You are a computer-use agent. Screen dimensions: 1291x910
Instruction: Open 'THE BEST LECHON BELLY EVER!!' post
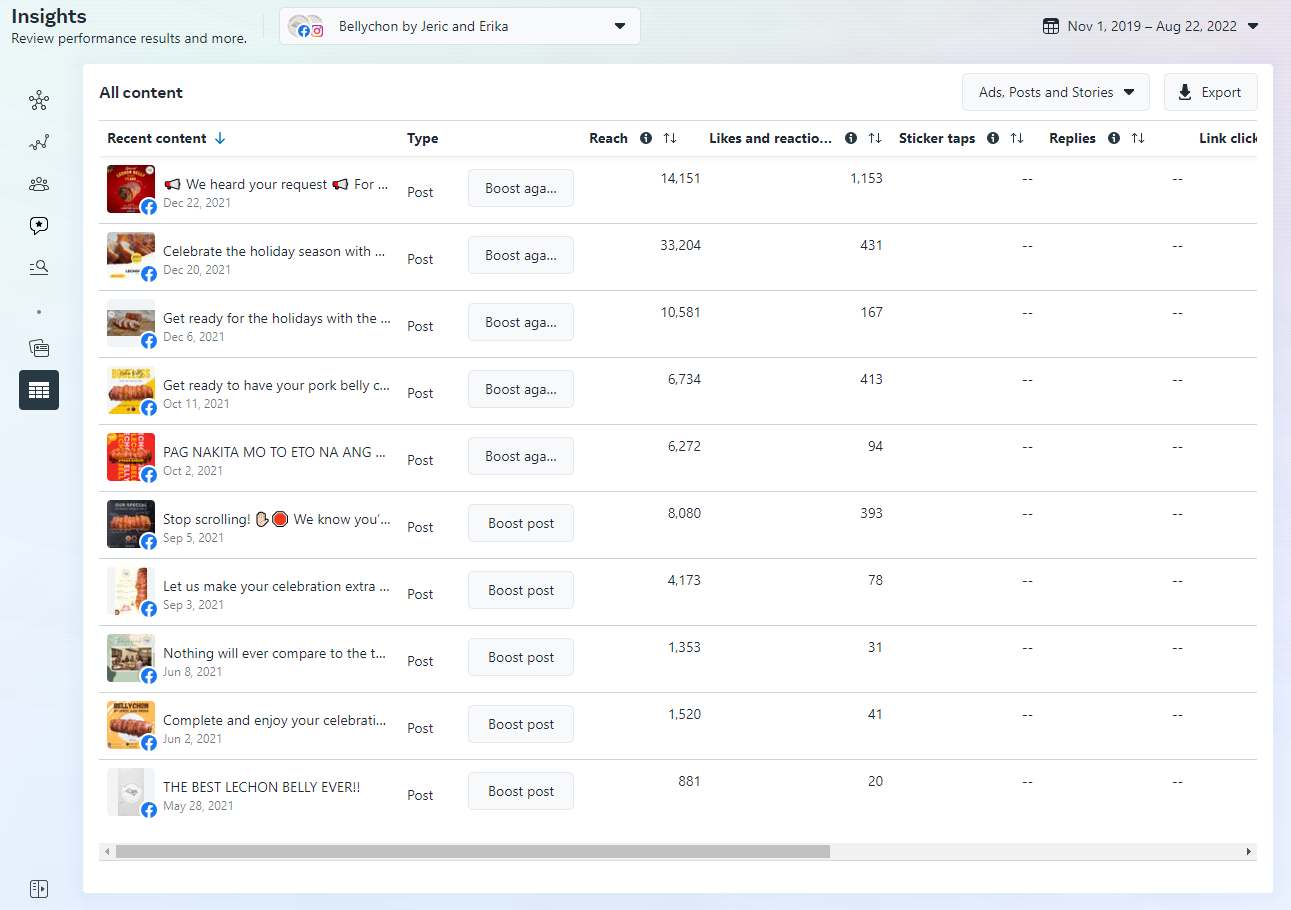pos(262,787)
